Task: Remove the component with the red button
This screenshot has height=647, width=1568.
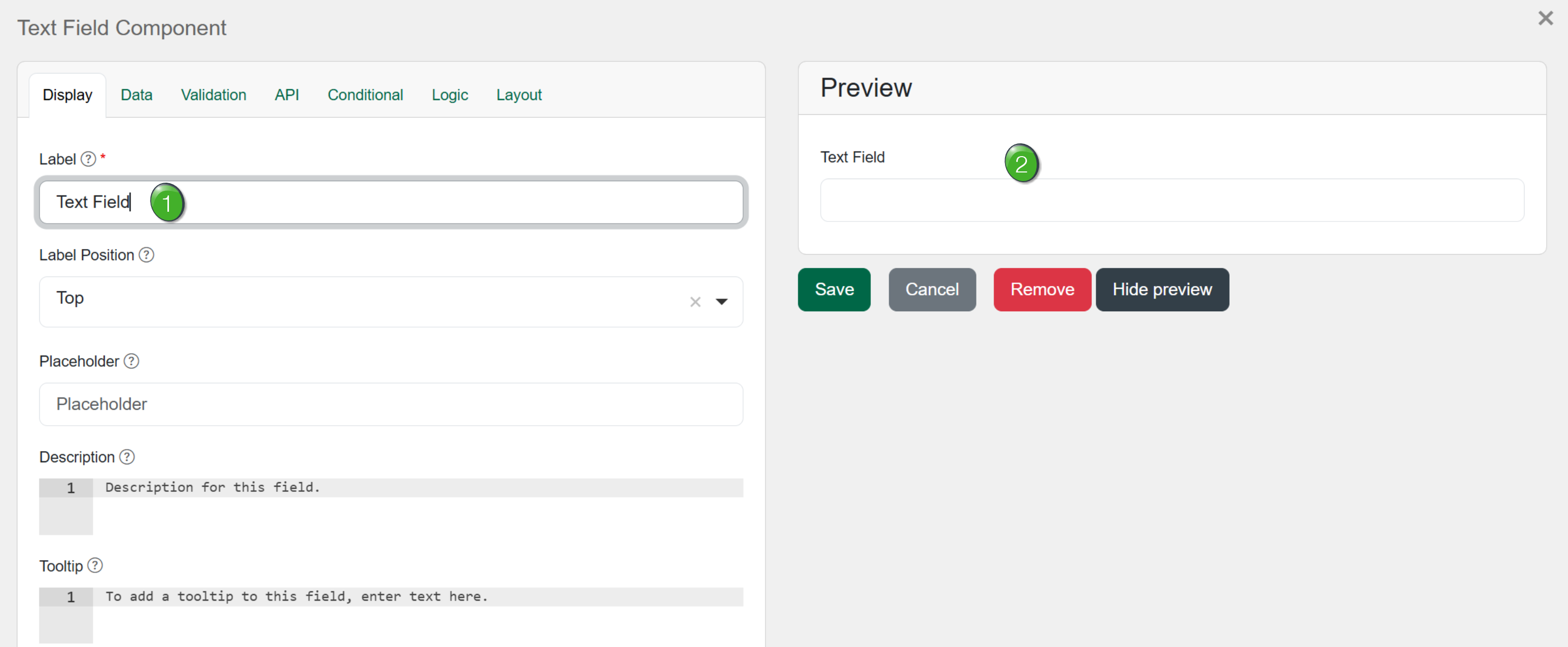Action: 1042,290
